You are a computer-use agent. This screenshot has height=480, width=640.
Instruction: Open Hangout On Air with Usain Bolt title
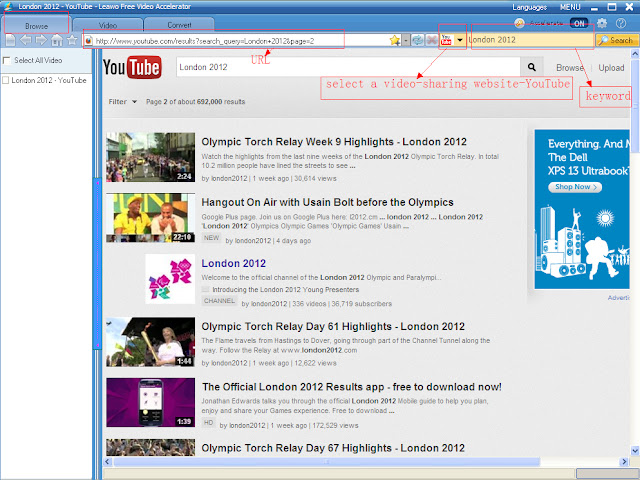click(327, 202)
